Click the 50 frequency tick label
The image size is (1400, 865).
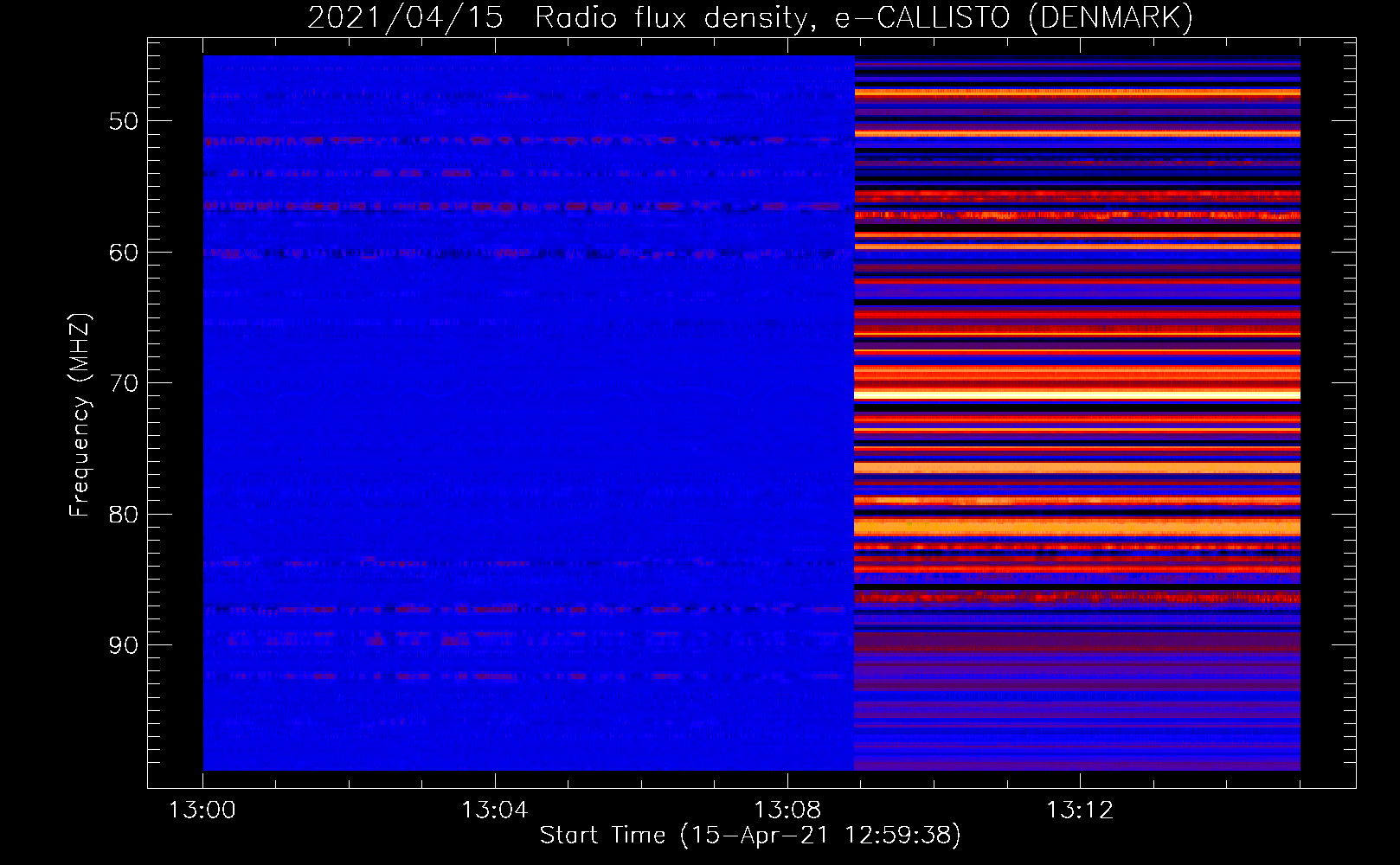tap(124, 121)
